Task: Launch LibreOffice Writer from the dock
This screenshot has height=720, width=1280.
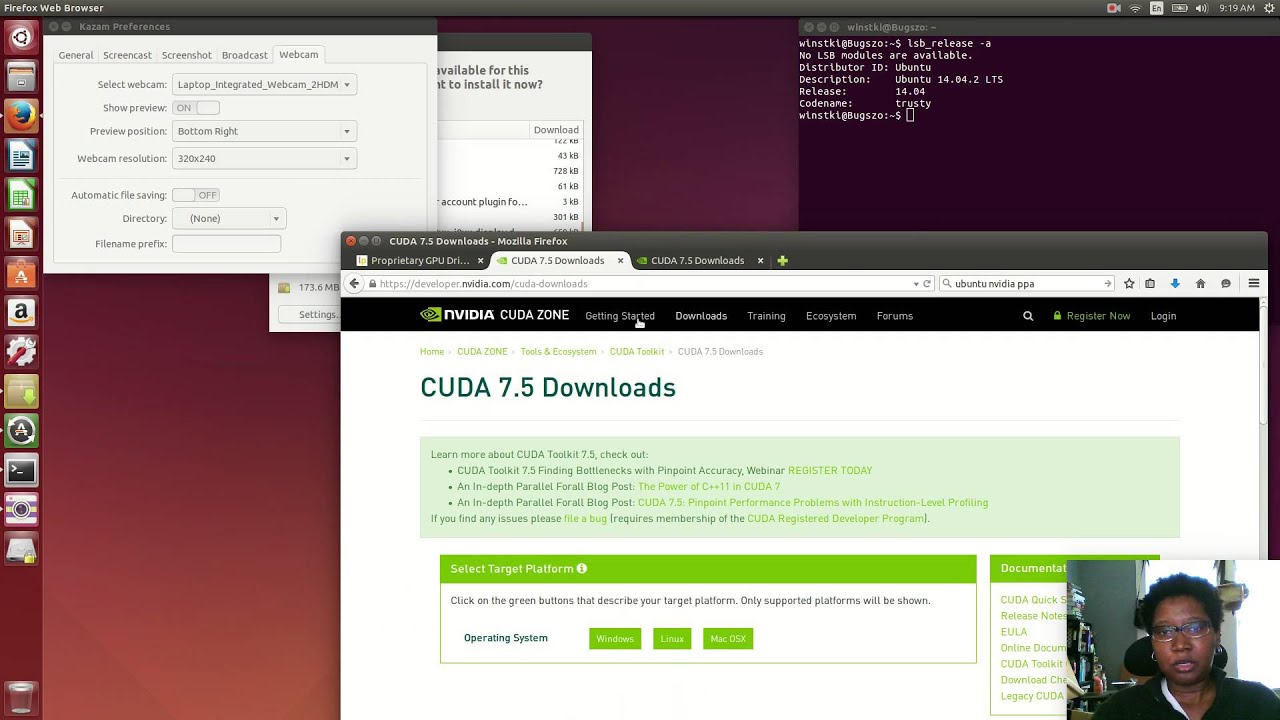Action: pos(21,156)
